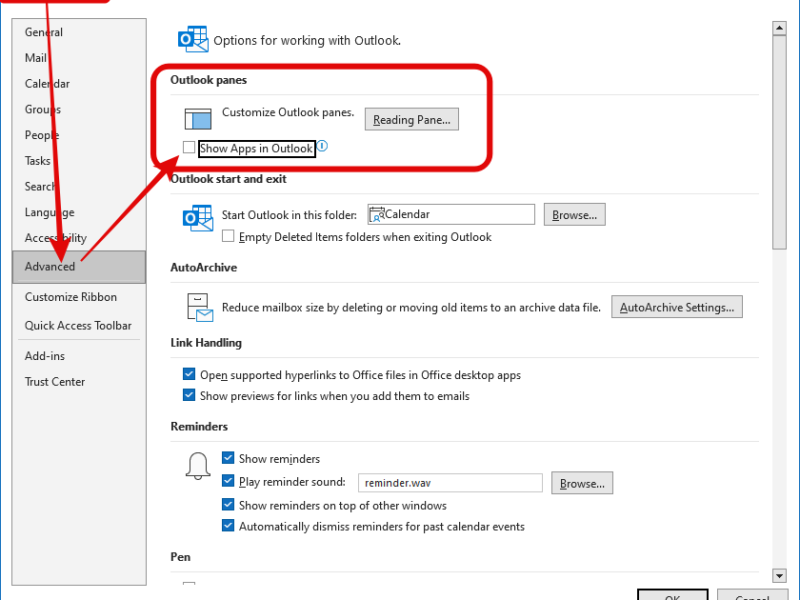Open the Customize Ribbon category
Viewport: 800px width, 600px height.
tap(79, 297)
